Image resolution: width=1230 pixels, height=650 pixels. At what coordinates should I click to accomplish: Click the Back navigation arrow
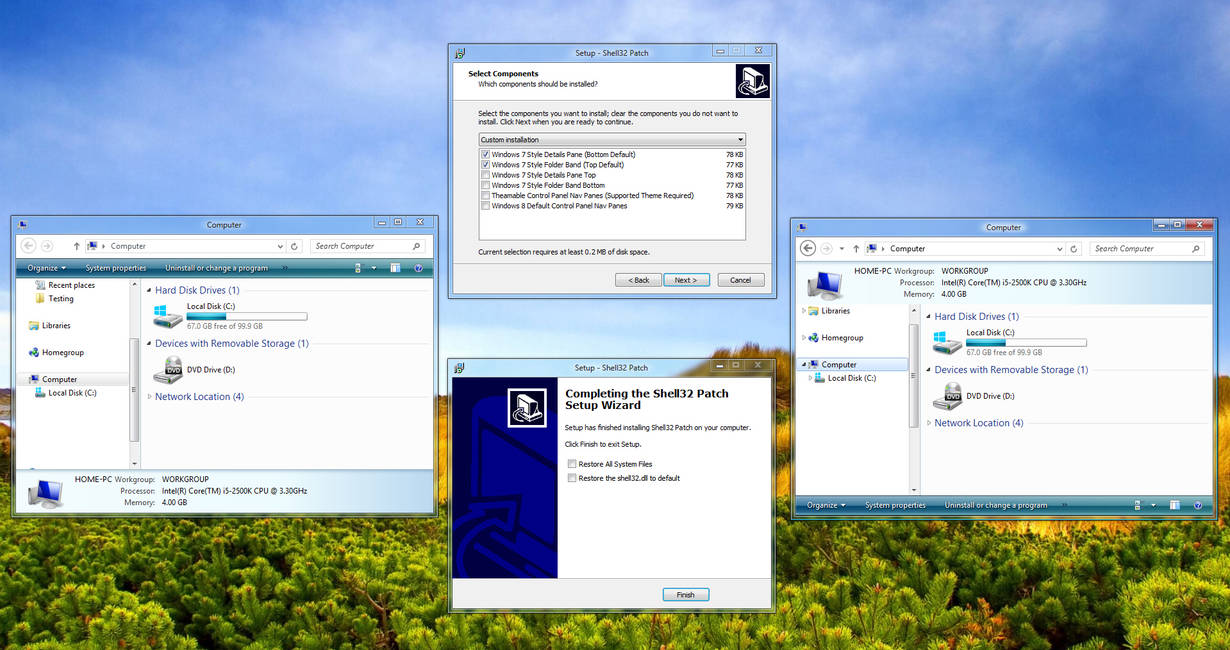click(x=28, y=245)
